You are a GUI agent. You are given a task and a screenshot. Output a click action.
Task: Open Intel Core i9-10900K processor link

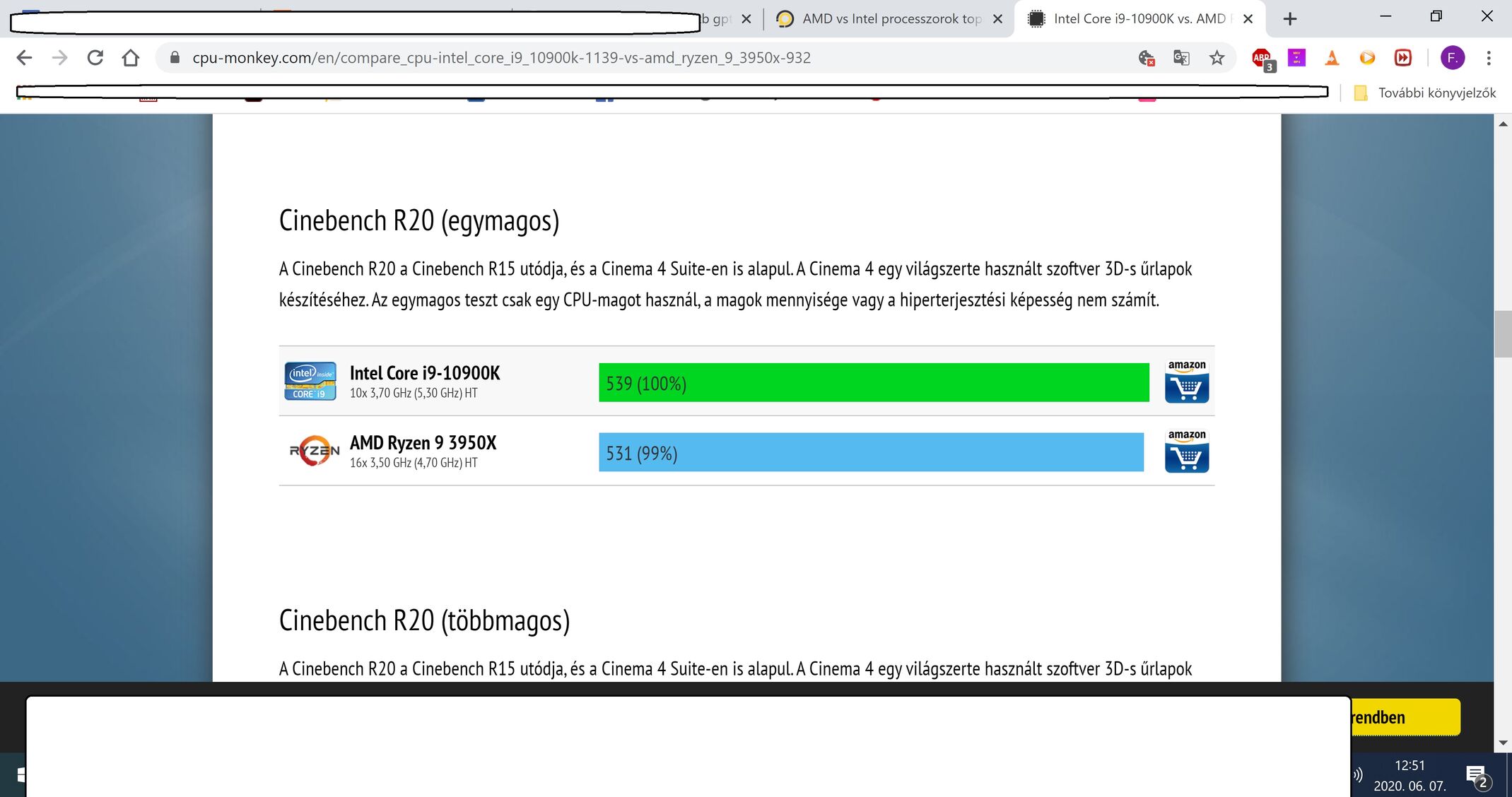[x=425, y=373]
